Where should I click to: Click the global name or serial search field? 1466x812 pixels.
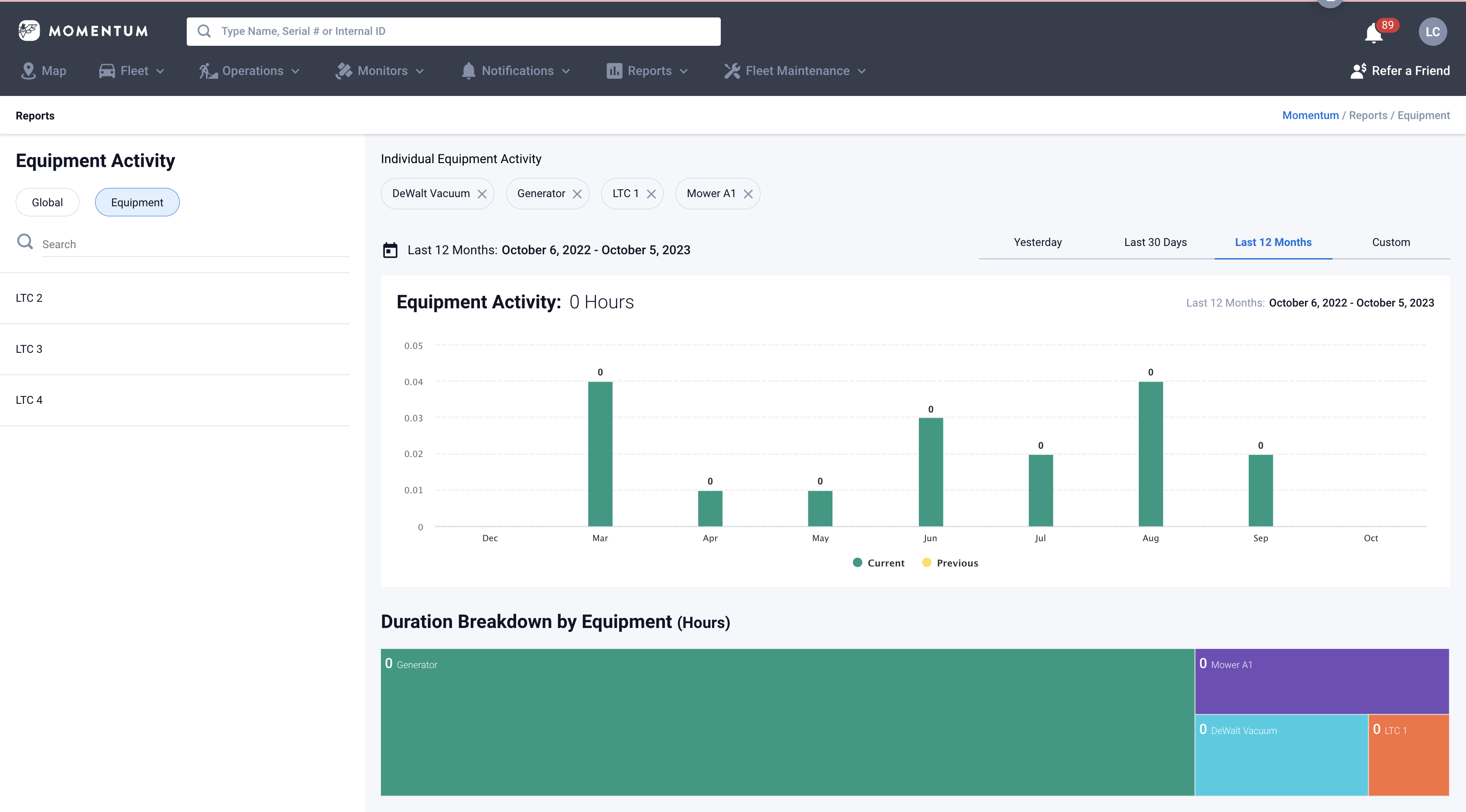(x=454, y=31)
